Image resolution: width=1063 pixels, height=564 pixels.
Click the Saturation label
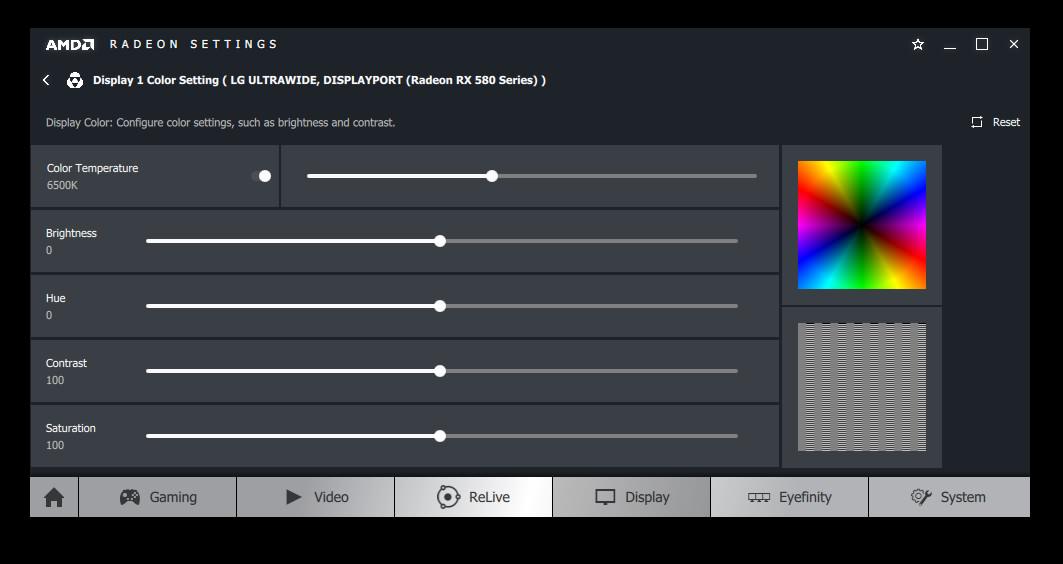[x=71, y=428]
